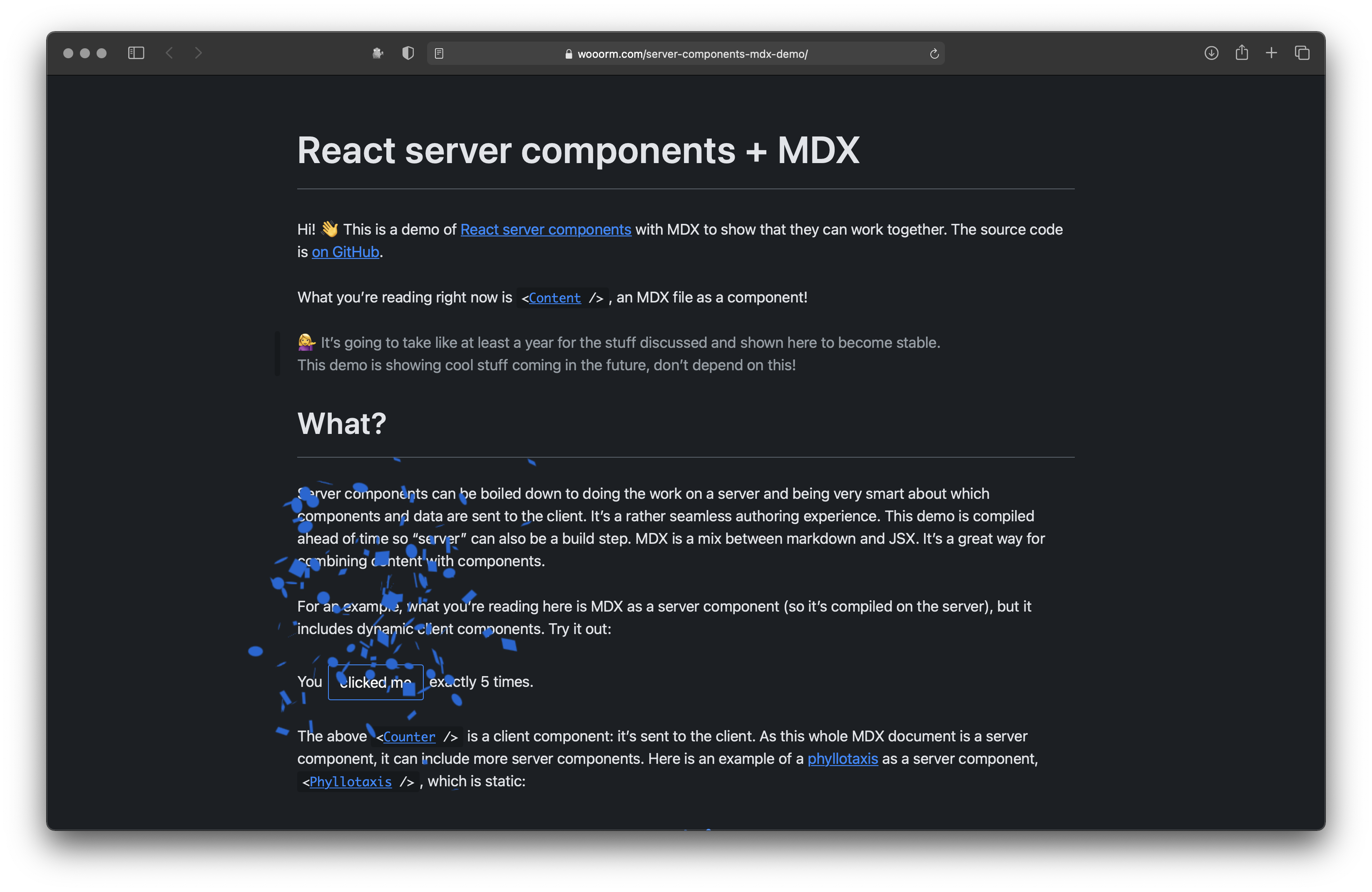Go back to the previous page

coord(169,53)
